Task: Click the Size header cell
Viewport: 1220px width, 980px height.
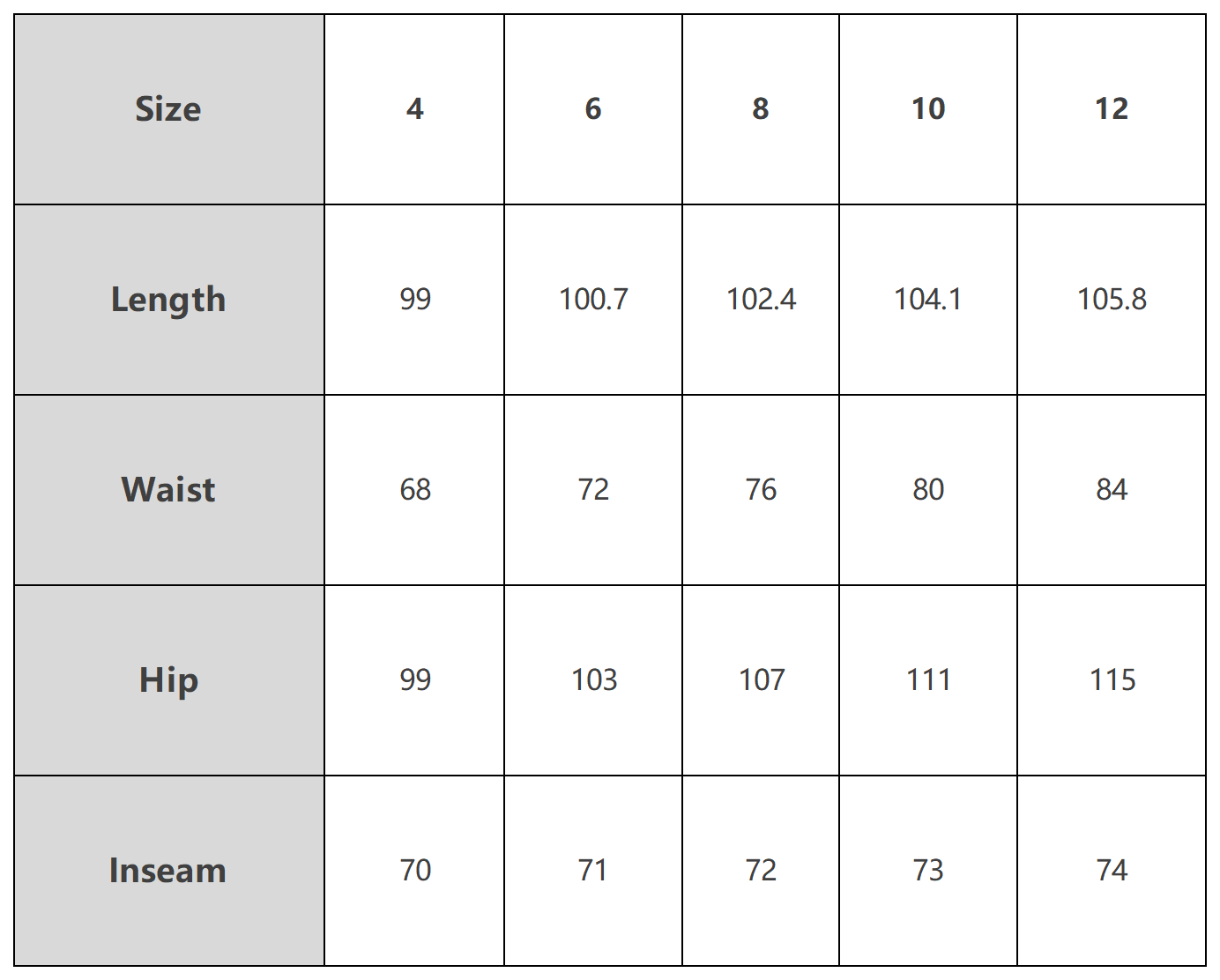Action: click(x=167, y=109)
